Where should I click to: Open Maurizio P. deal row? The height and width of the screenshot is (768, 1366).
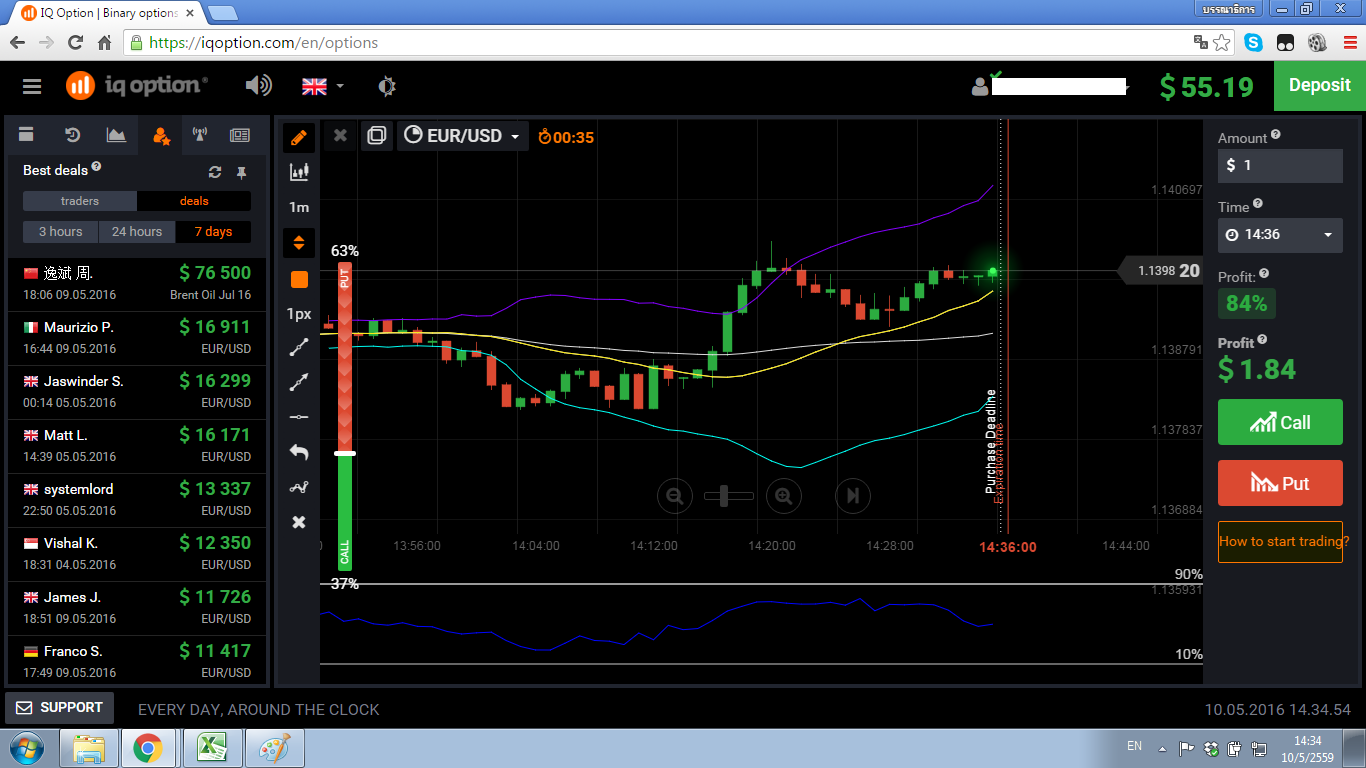click(x=137, y=337)
